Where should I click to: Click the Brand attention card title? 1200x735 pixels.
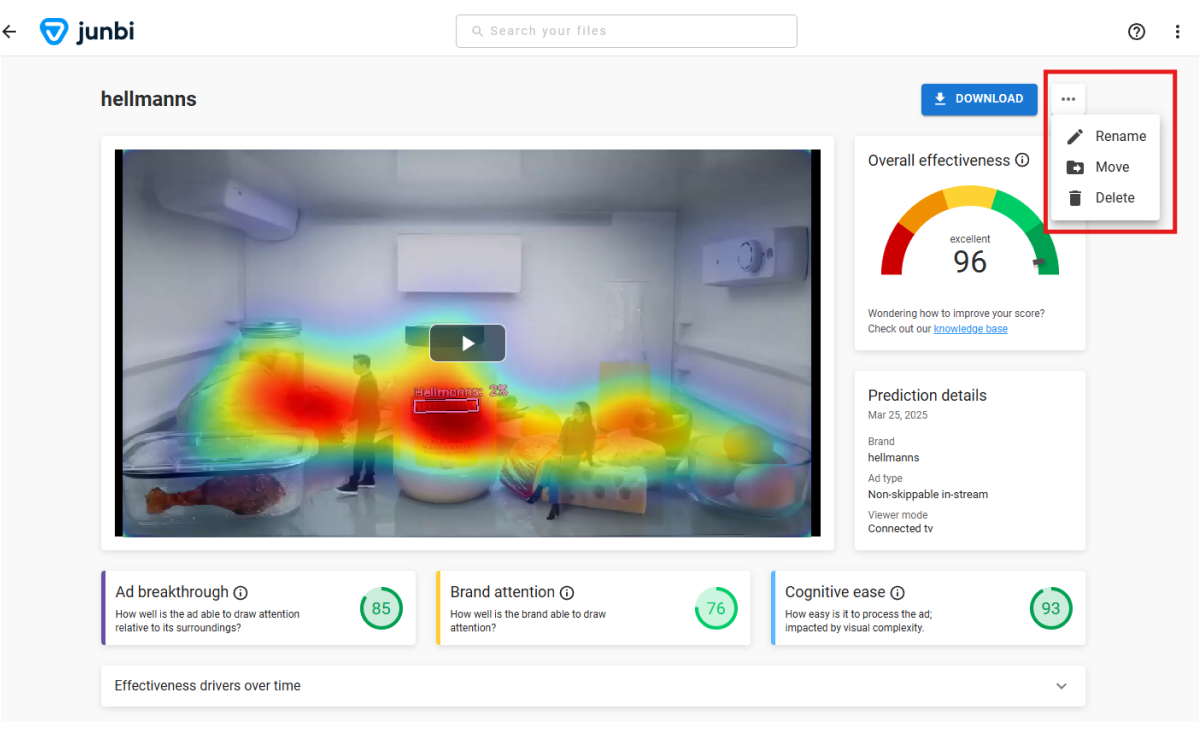pos(502,592)
